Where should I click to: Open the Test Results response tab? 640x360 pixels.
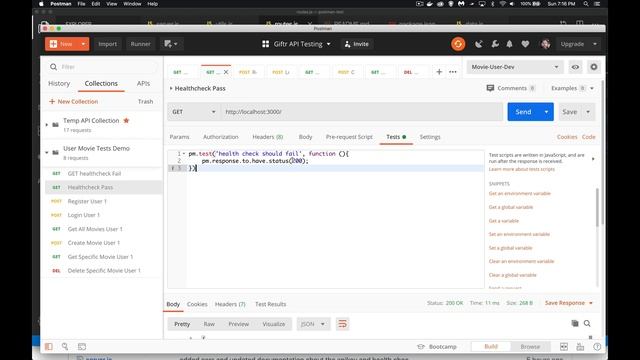[270, 304]
